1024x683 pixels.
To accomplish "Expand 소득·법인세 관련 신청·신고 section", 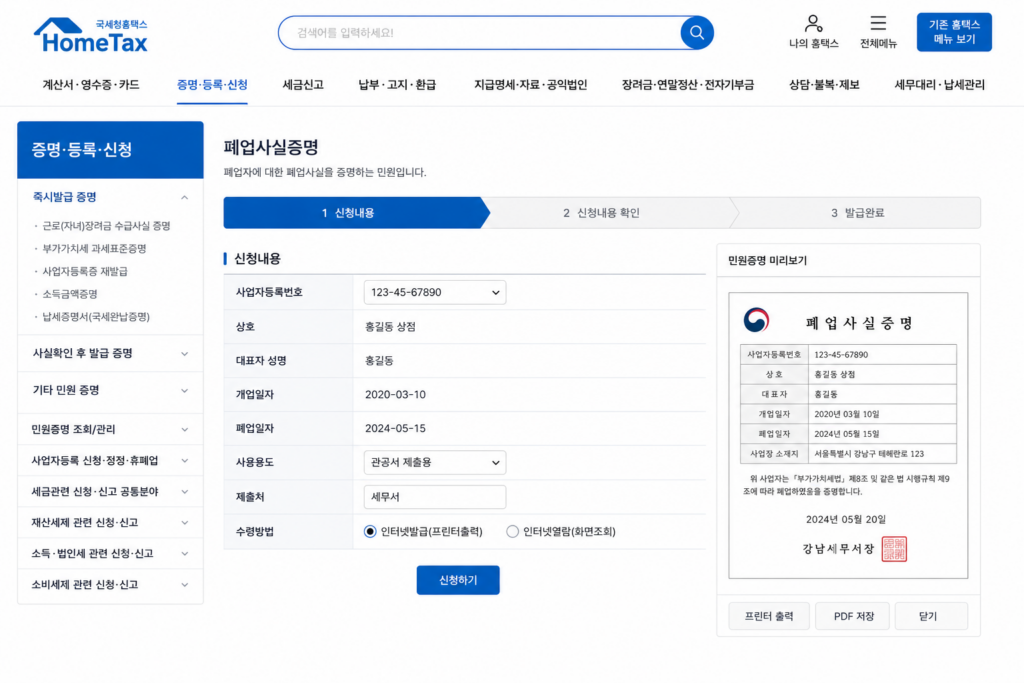I will tap(110, 554).
